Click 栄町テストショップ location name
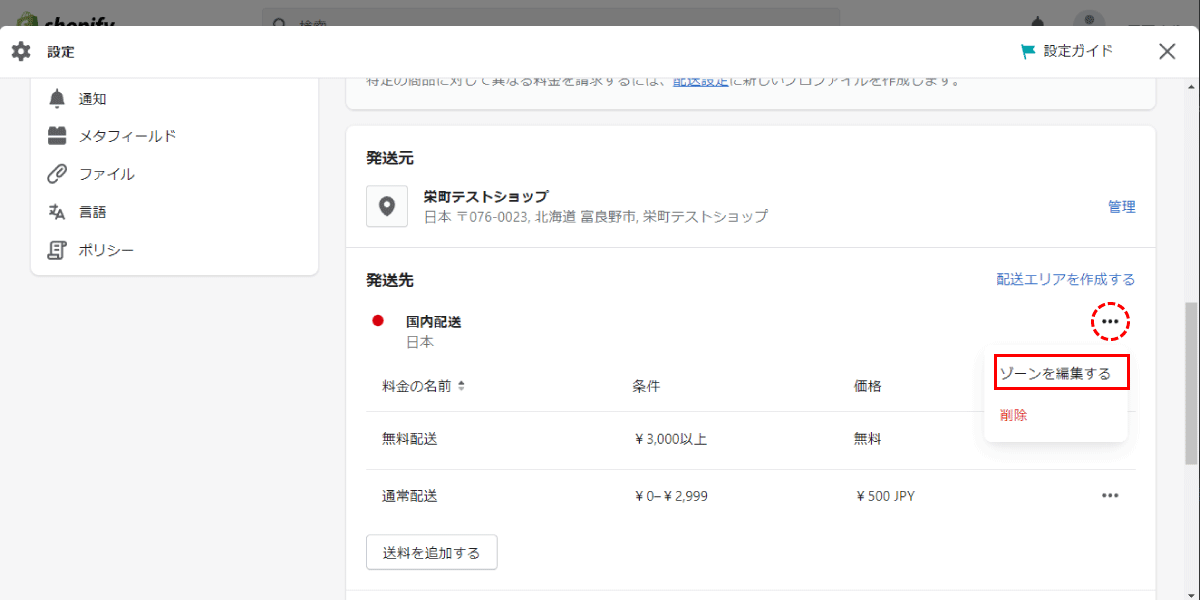 pos(486,197)
